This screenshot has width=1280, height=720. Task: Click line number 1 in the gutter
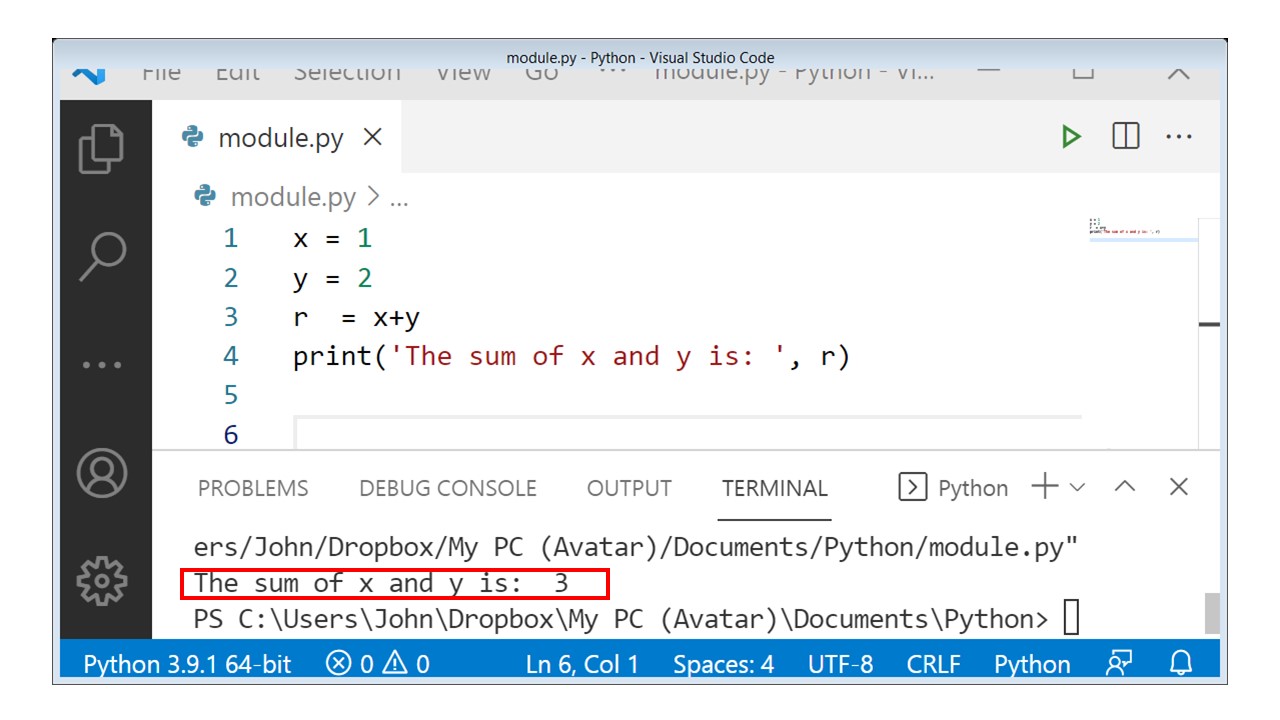point(231,238)
